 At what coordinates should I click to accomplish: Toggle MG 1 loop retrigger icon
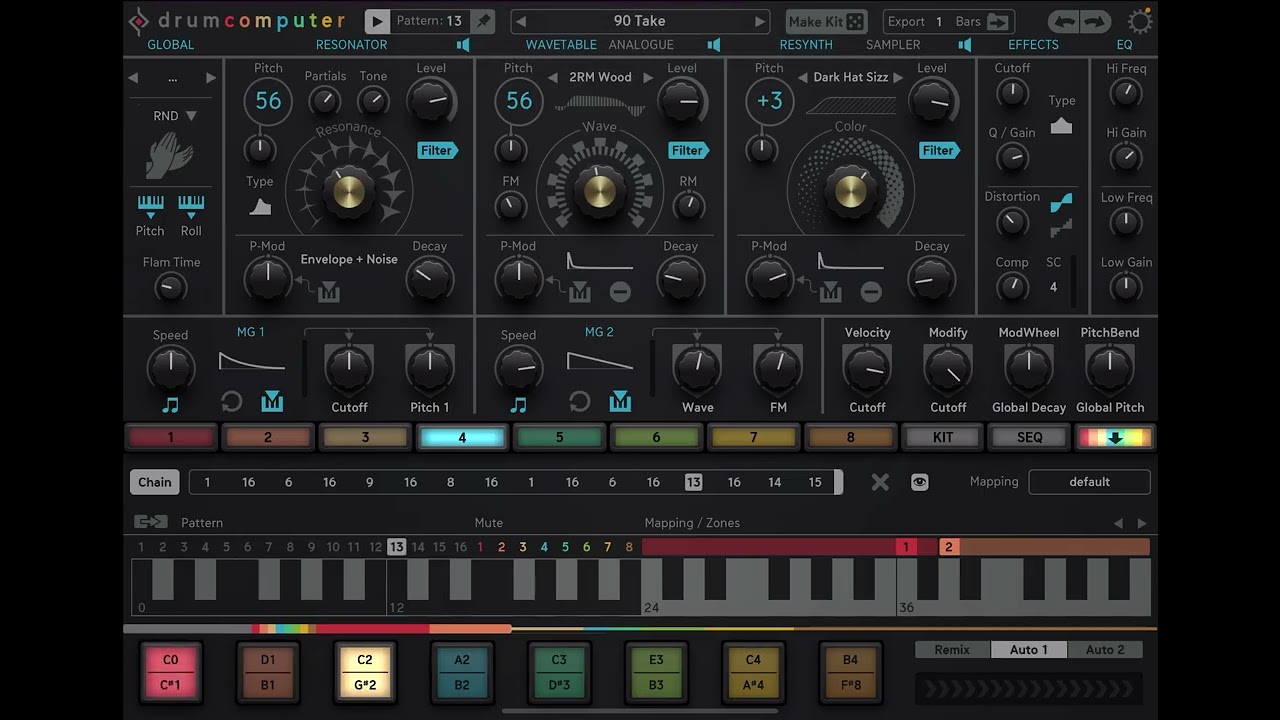click(231, 402)
